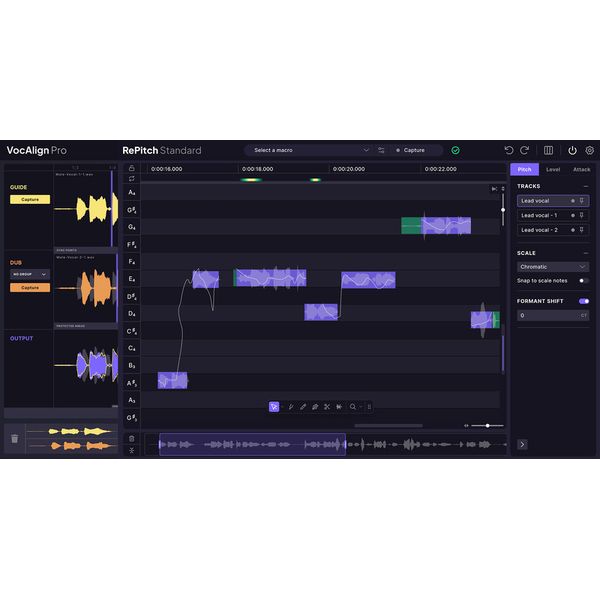Open macro settings sliders icon
The width and height of the screenshot is (600, 600).
[x=381, y=150]
